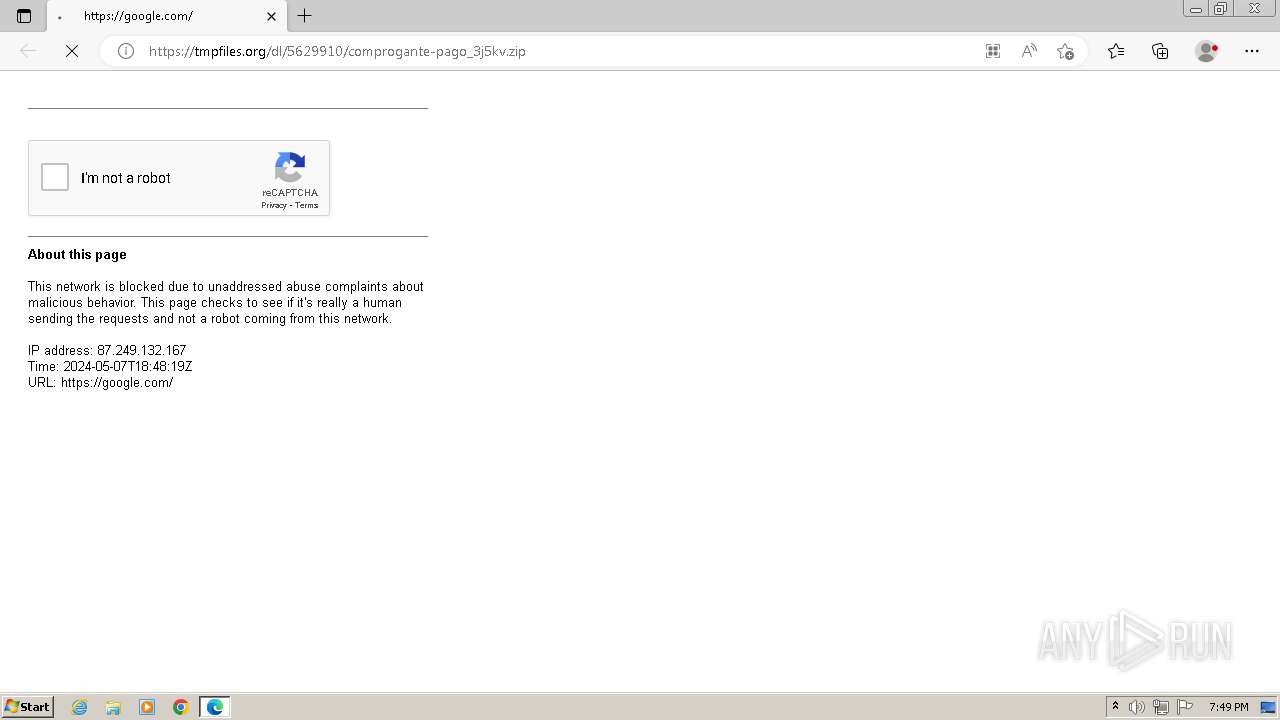This screenshot has width=1280, height=720.
Task: Activate Read aloud icon
Action: (x=1029, y=51)
